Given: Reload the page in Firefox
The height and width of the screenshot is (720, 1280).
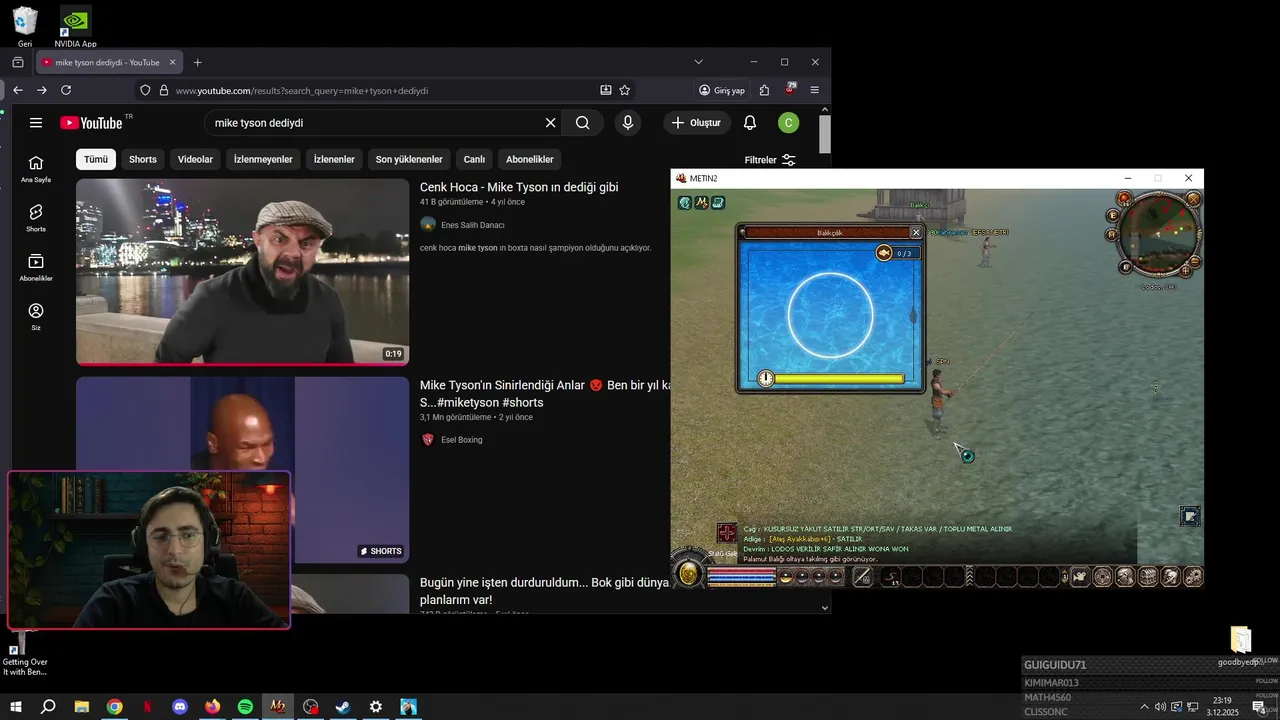Looking at the screenshot, I should (x=66, y=90).
